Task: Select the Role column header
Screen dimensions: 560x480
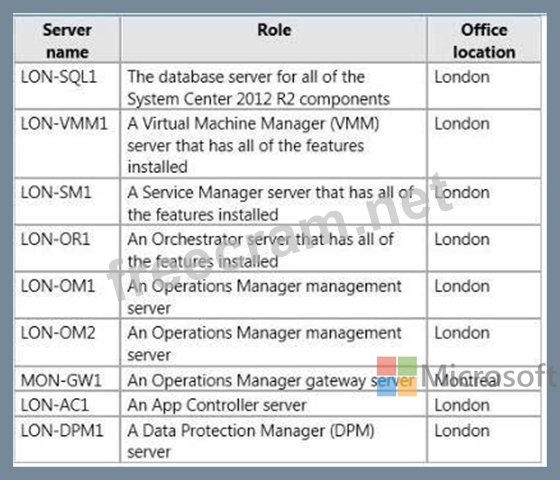Action: [274, 40]
